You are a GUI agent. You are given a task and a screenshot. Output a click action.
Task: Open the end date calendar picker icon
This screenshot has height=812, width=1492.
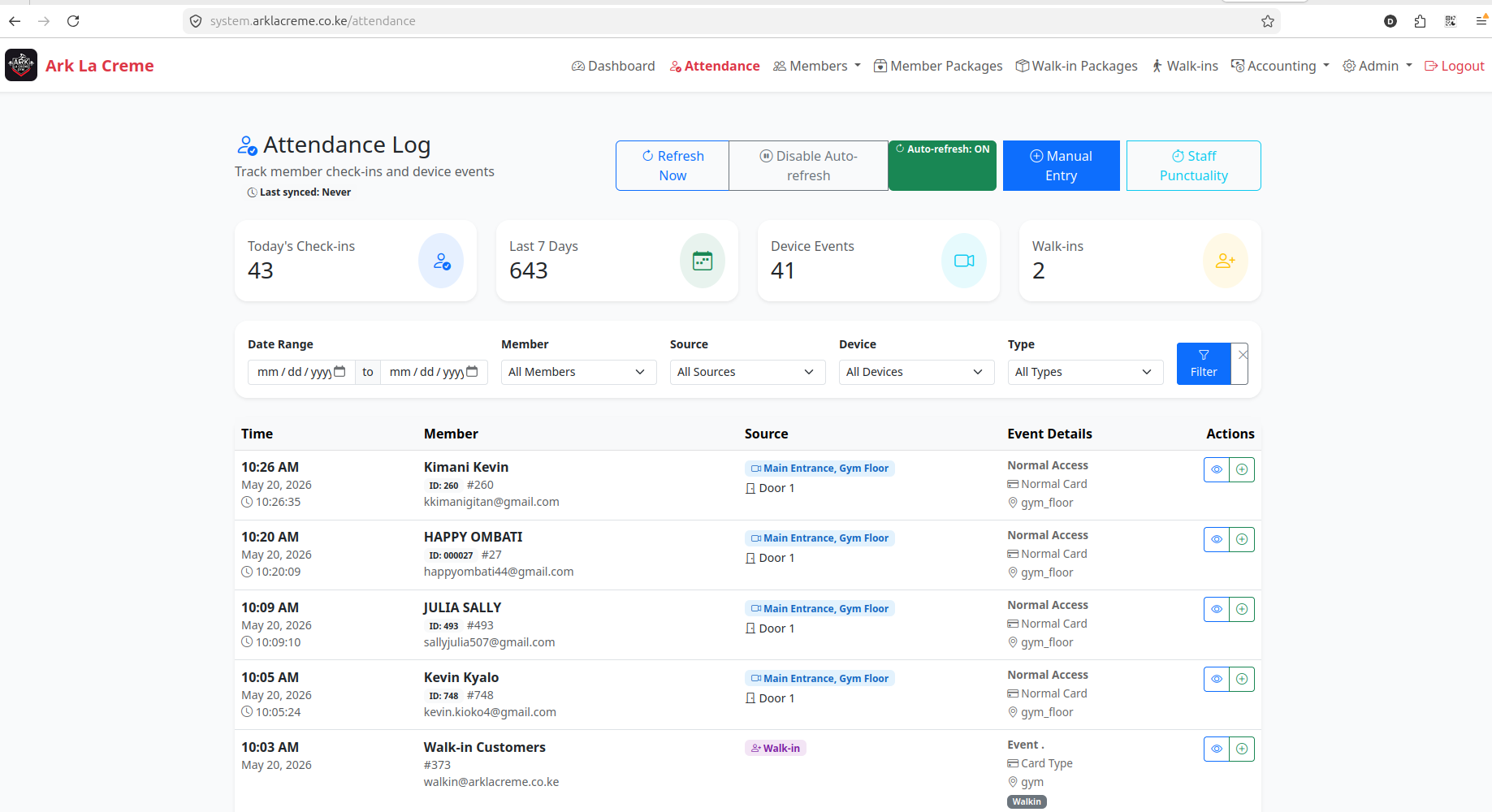click(x=472, y=371)
